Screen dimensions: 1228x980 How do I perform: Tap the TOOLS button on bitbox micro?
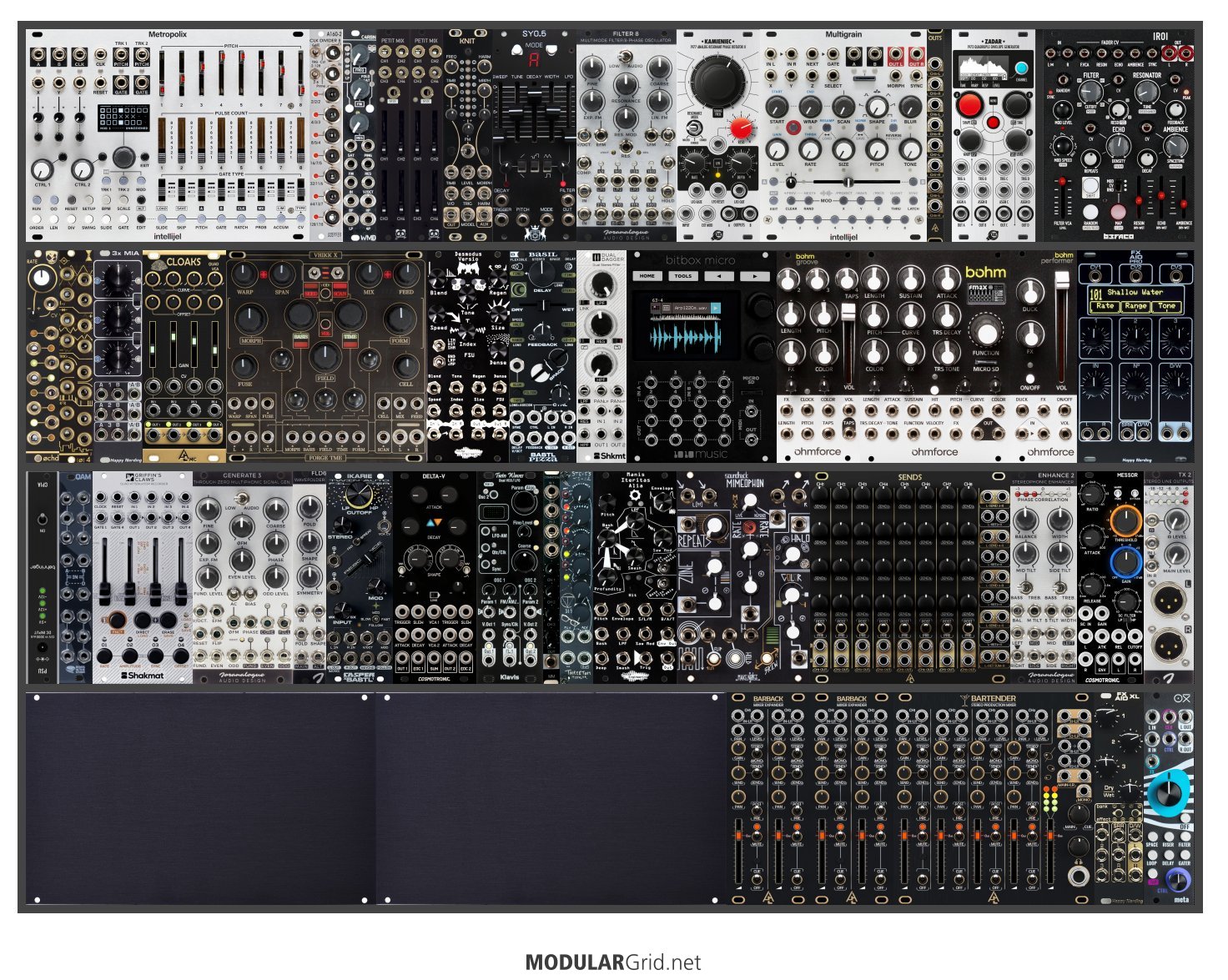point(683,276)
